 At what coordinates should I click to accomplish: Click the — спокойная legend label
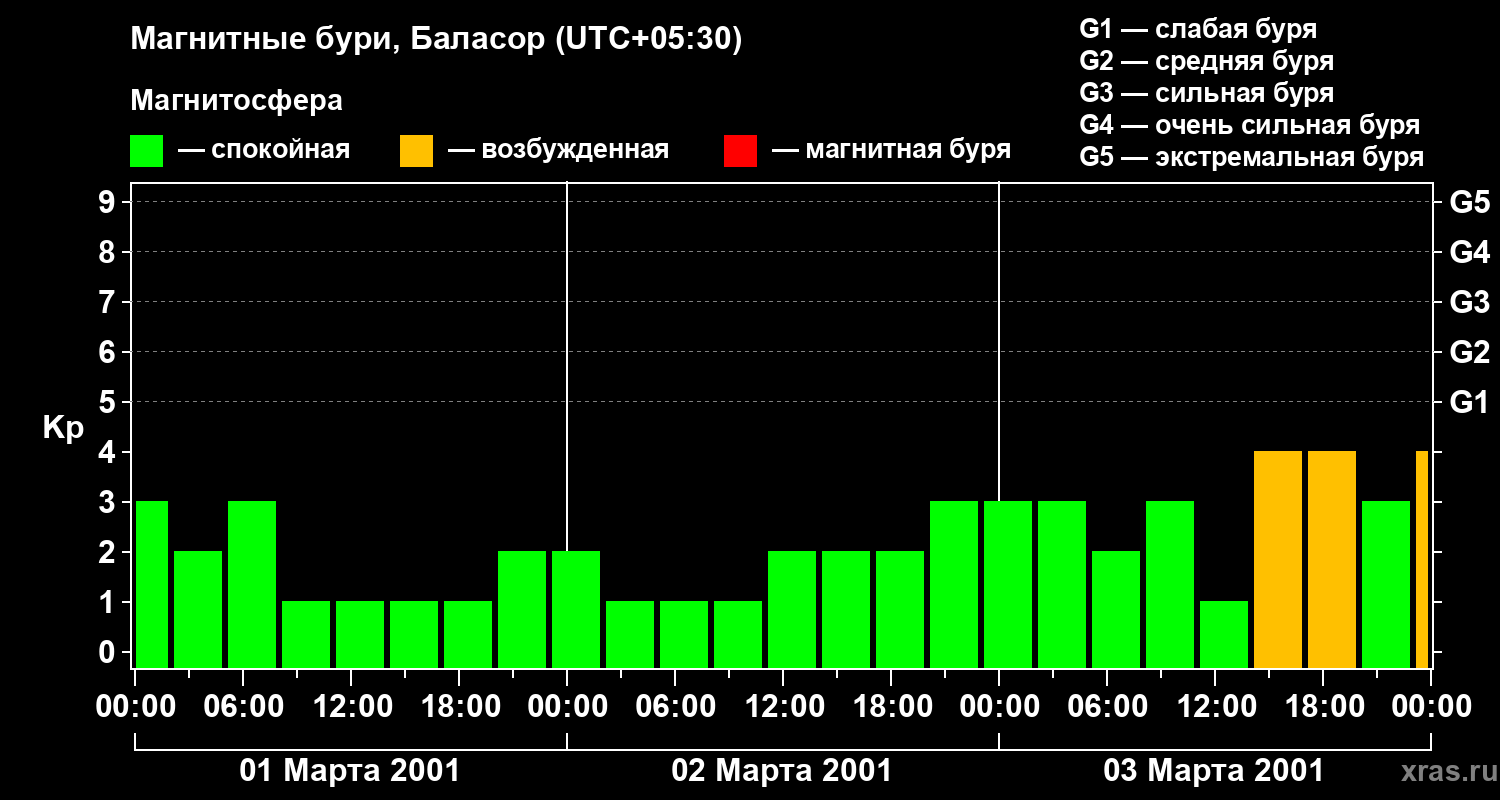point(263,150)
